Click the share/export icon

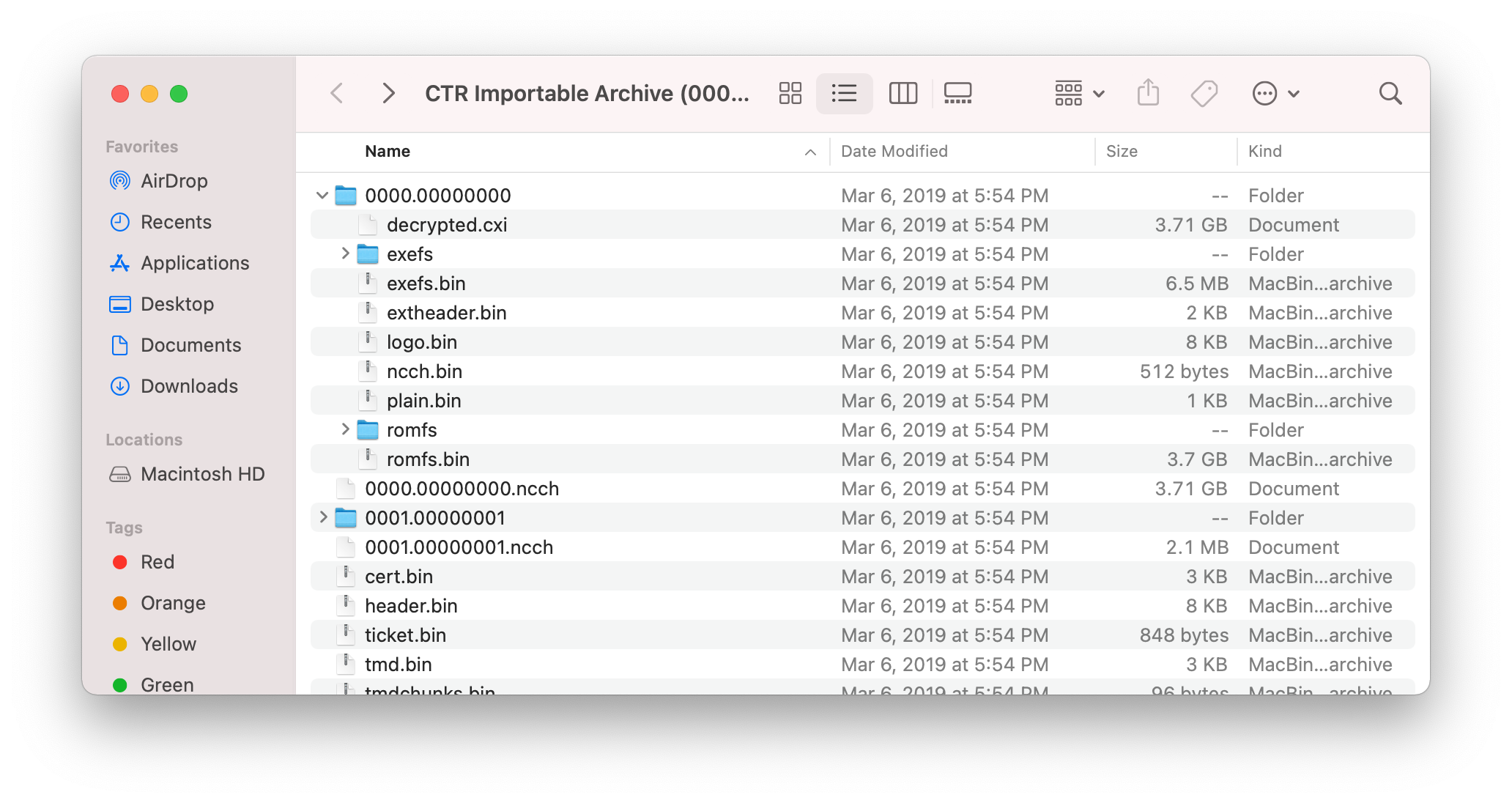(x=1147, y=92)
